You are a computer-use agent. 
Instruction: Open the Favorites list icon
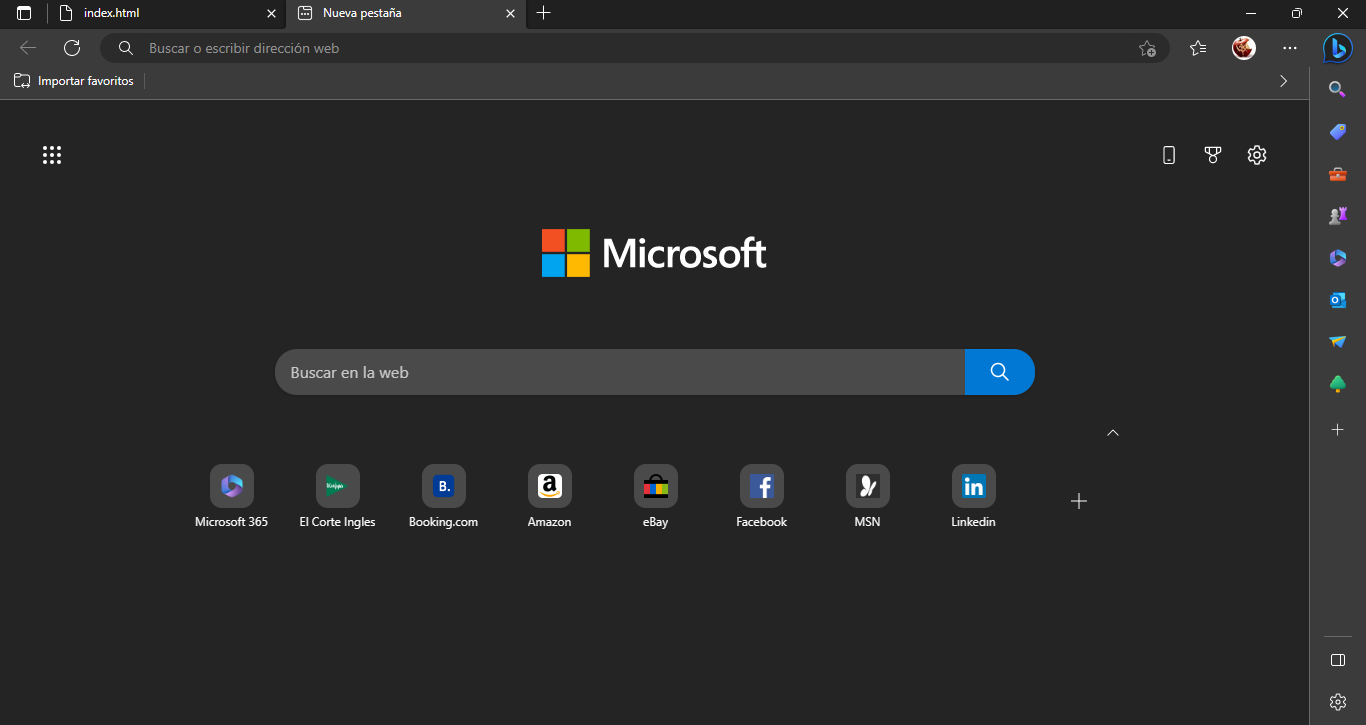(1198, 48)
